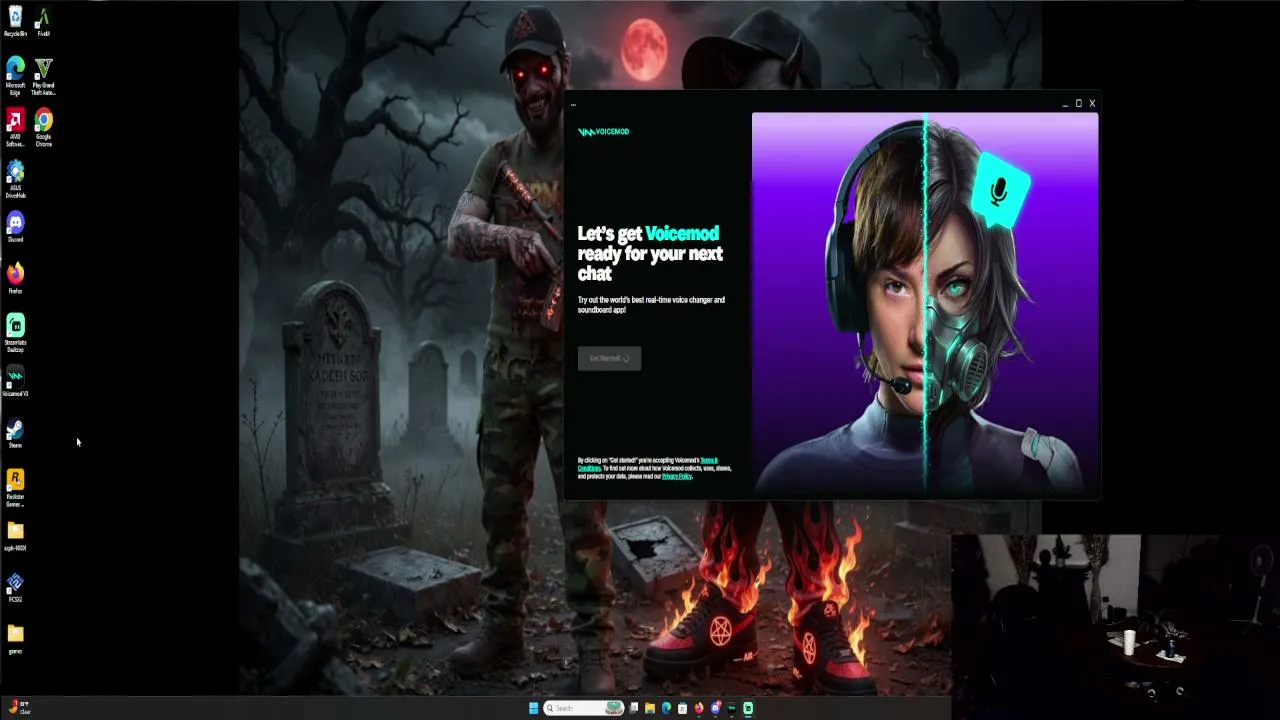Screen dimensions: 1280x720
Task: Switch to Voicemod in the taskbar
Action: pyautogui.click(x=732, y=708)
